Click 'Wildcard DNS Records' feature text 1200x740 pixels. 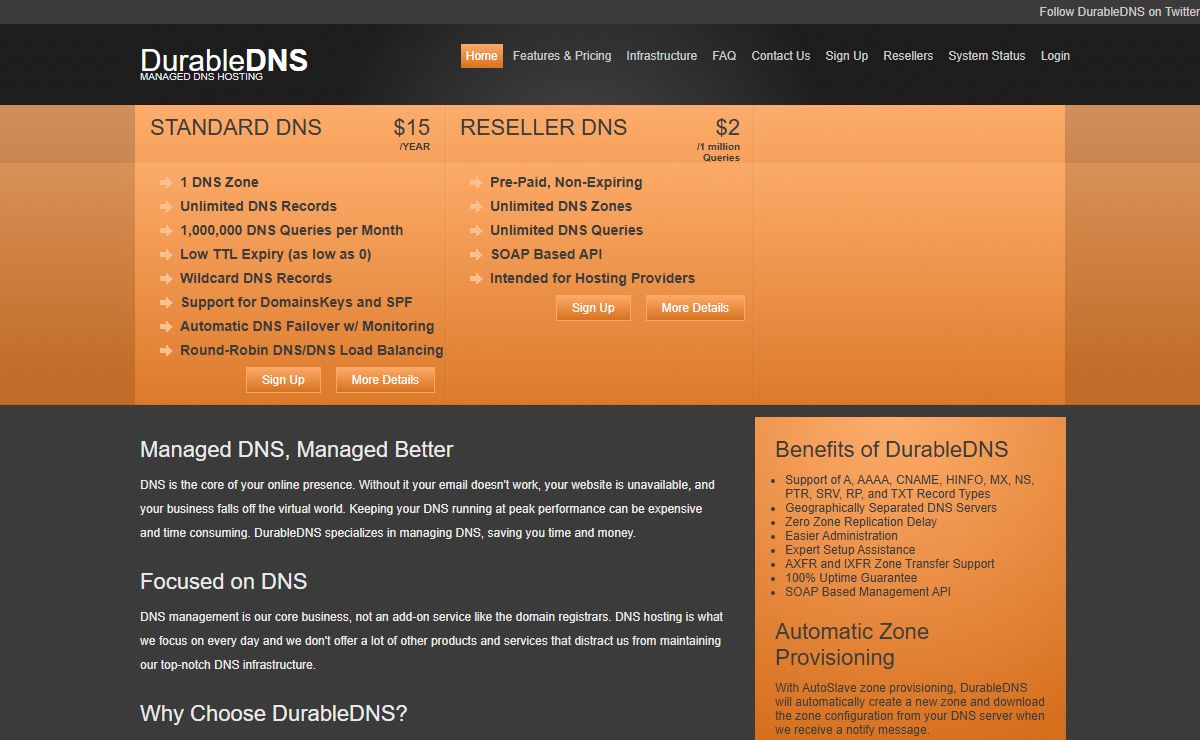pyautogui.click(x=256, y=278)
